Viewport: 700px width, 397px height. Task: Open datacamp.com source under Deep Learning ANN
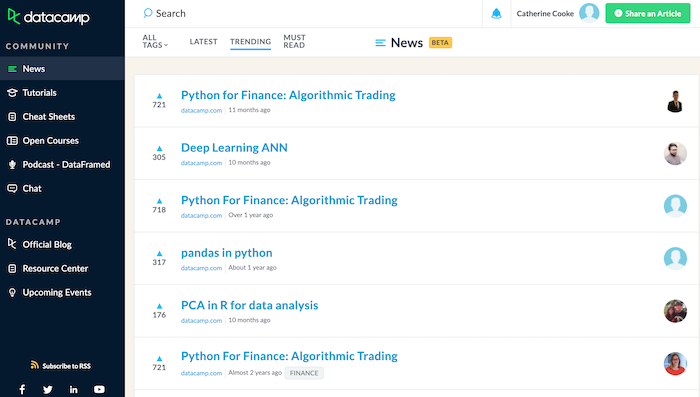[201, 163]
